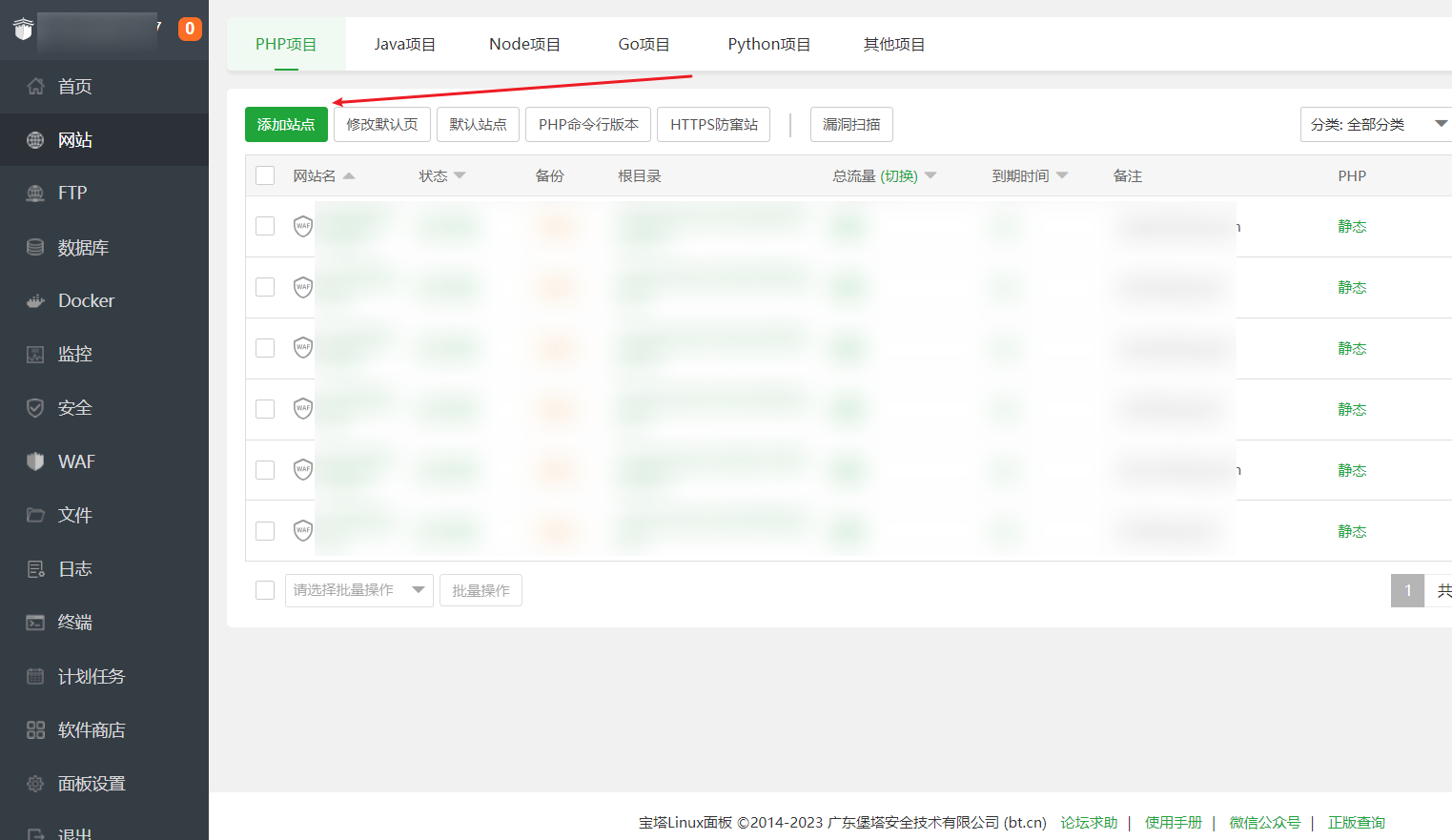Click the home icon in the sidebar
The height and width of the screenshot is (840, 1452).
[x=35, y=87]
